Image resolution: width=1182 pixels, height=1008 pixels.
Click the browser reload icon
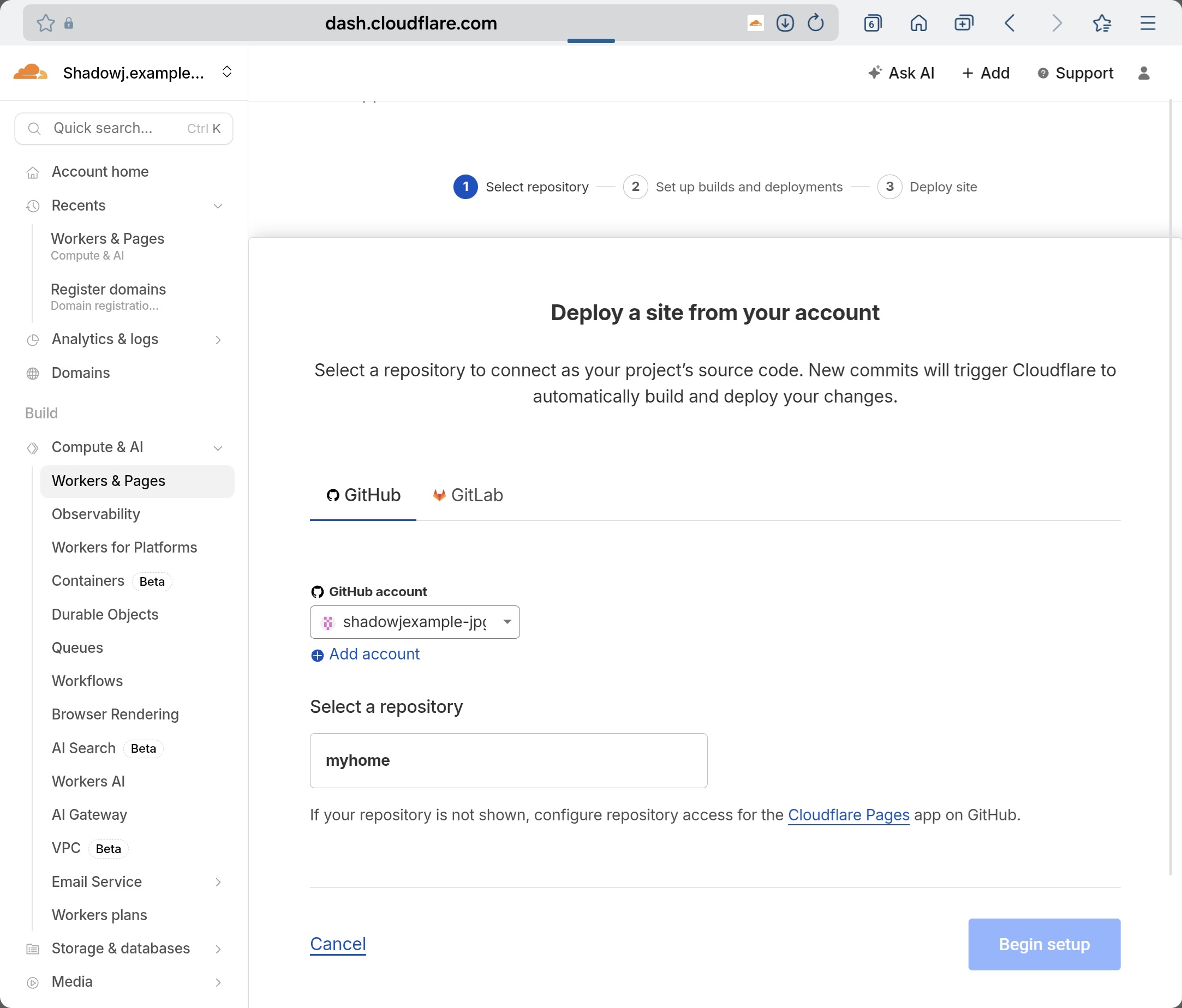(816, 23)
